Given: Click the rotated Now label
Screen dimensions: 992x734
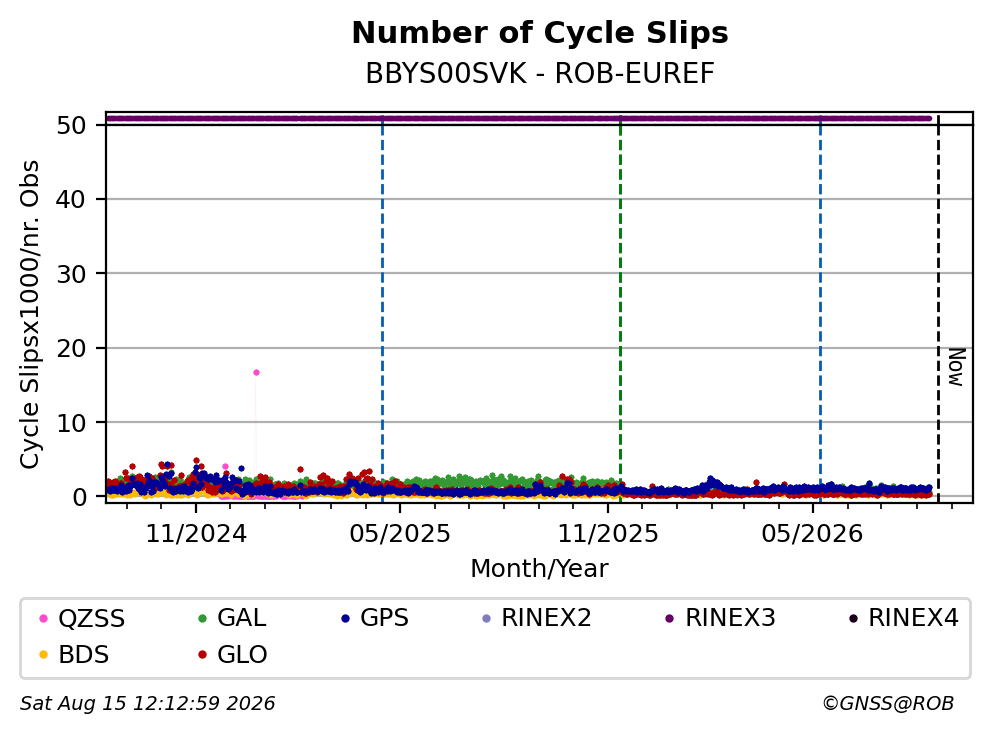Looking at the screenshot, I should click(x=957, y=367).
